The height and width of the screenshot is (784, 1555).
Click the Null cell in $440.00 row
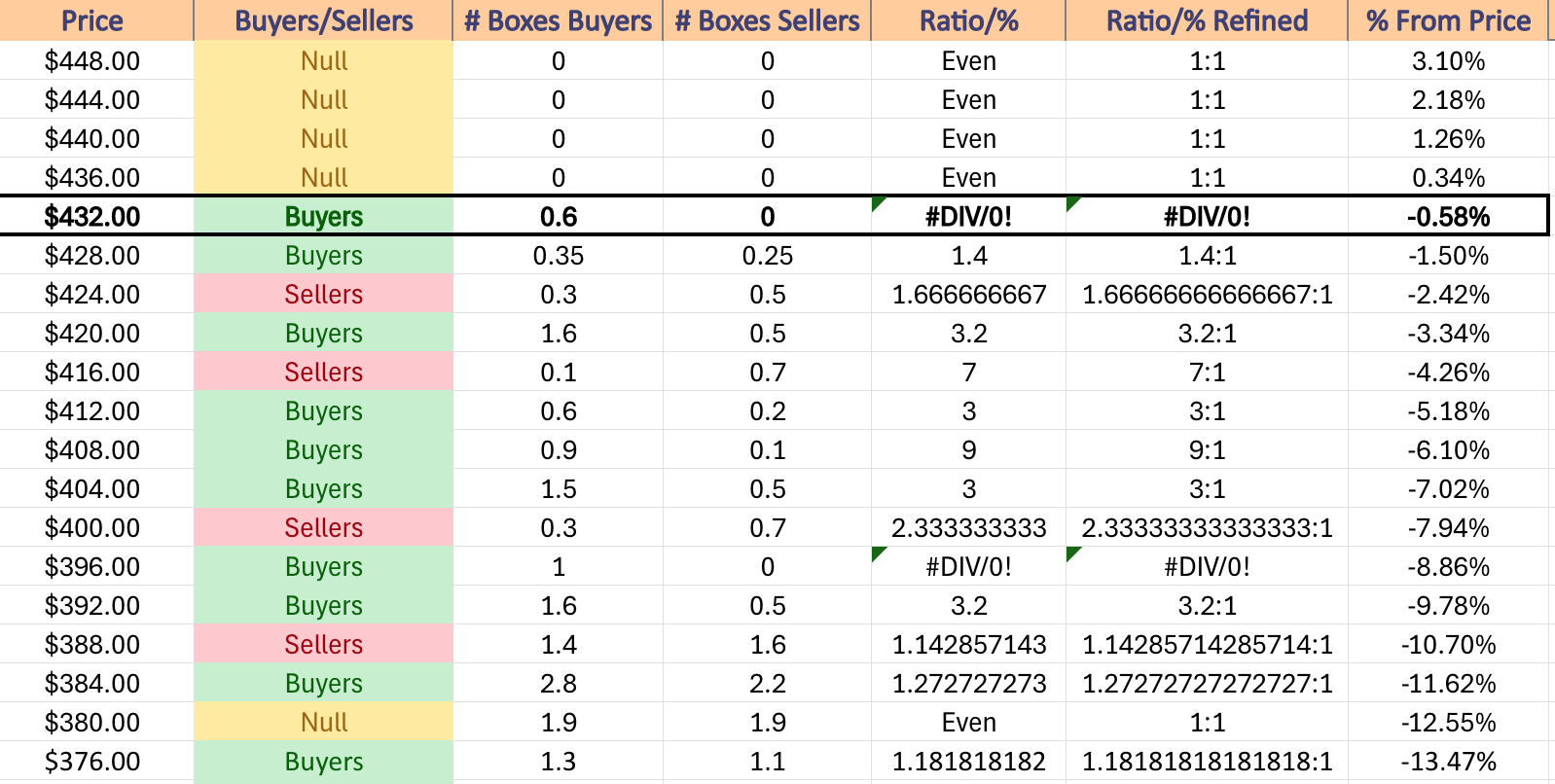(324, 138)
